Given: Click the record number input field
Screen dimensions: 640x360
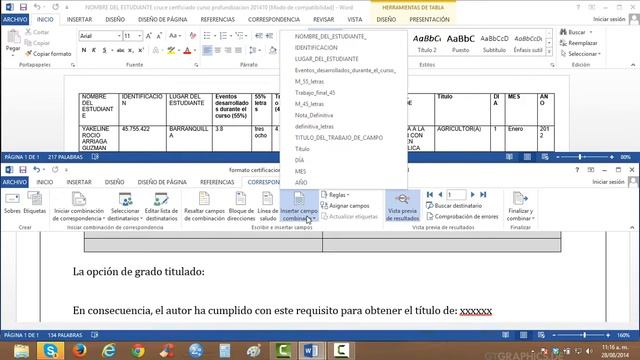Looking at the screenshot, I should pos(456,195).
